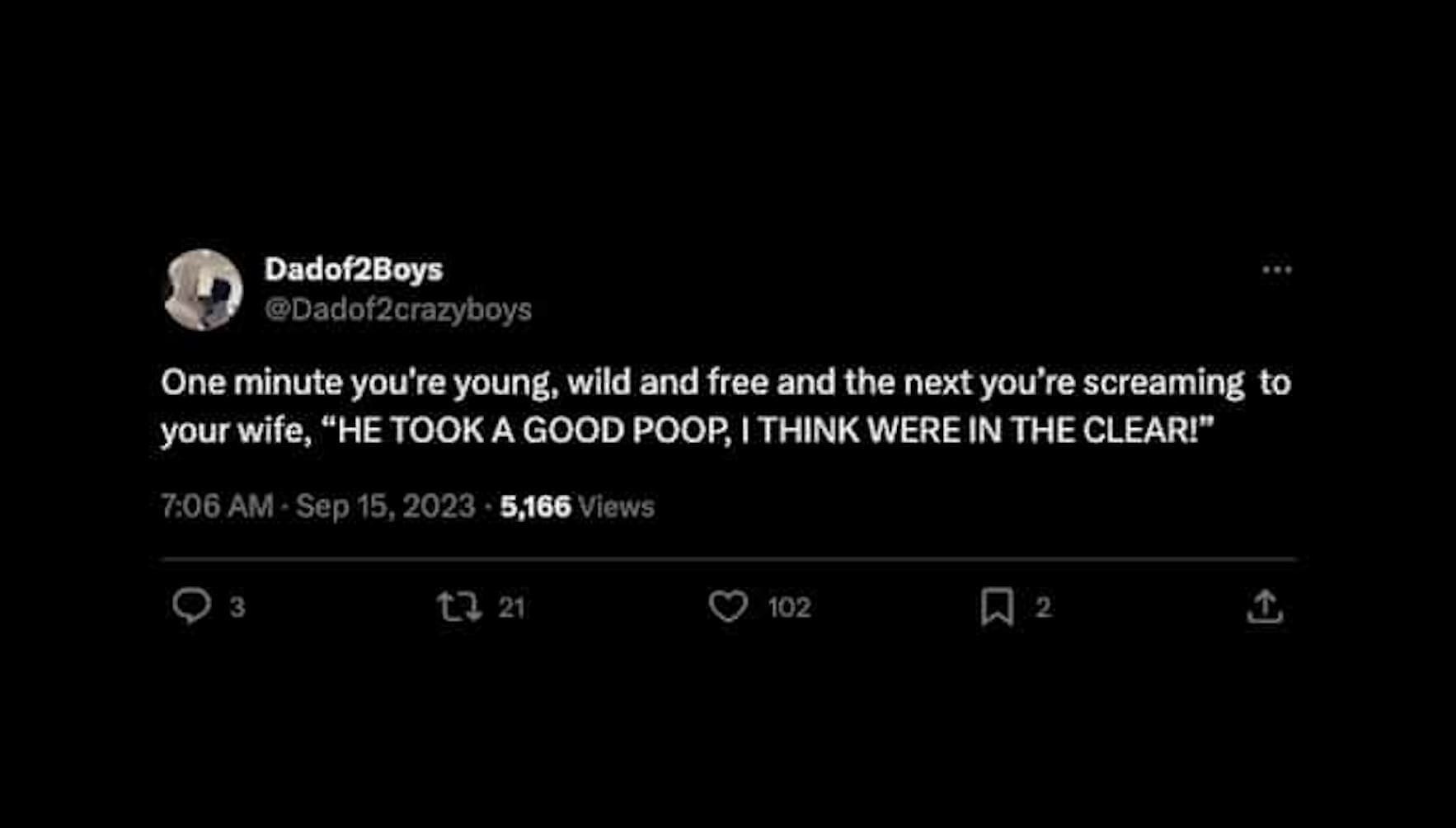
Task: Click the "Views" label text
Action: [616, 506]
